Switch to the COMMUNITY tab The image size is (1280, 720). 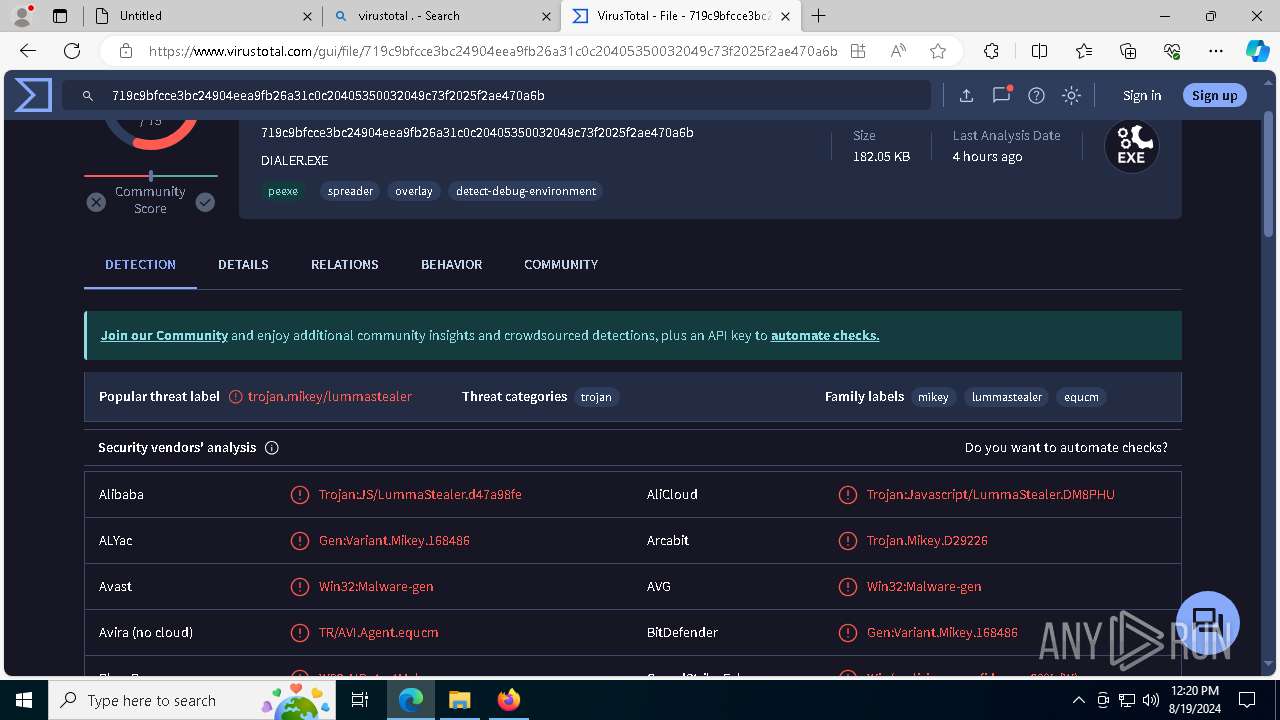click(x=561, y=265)
